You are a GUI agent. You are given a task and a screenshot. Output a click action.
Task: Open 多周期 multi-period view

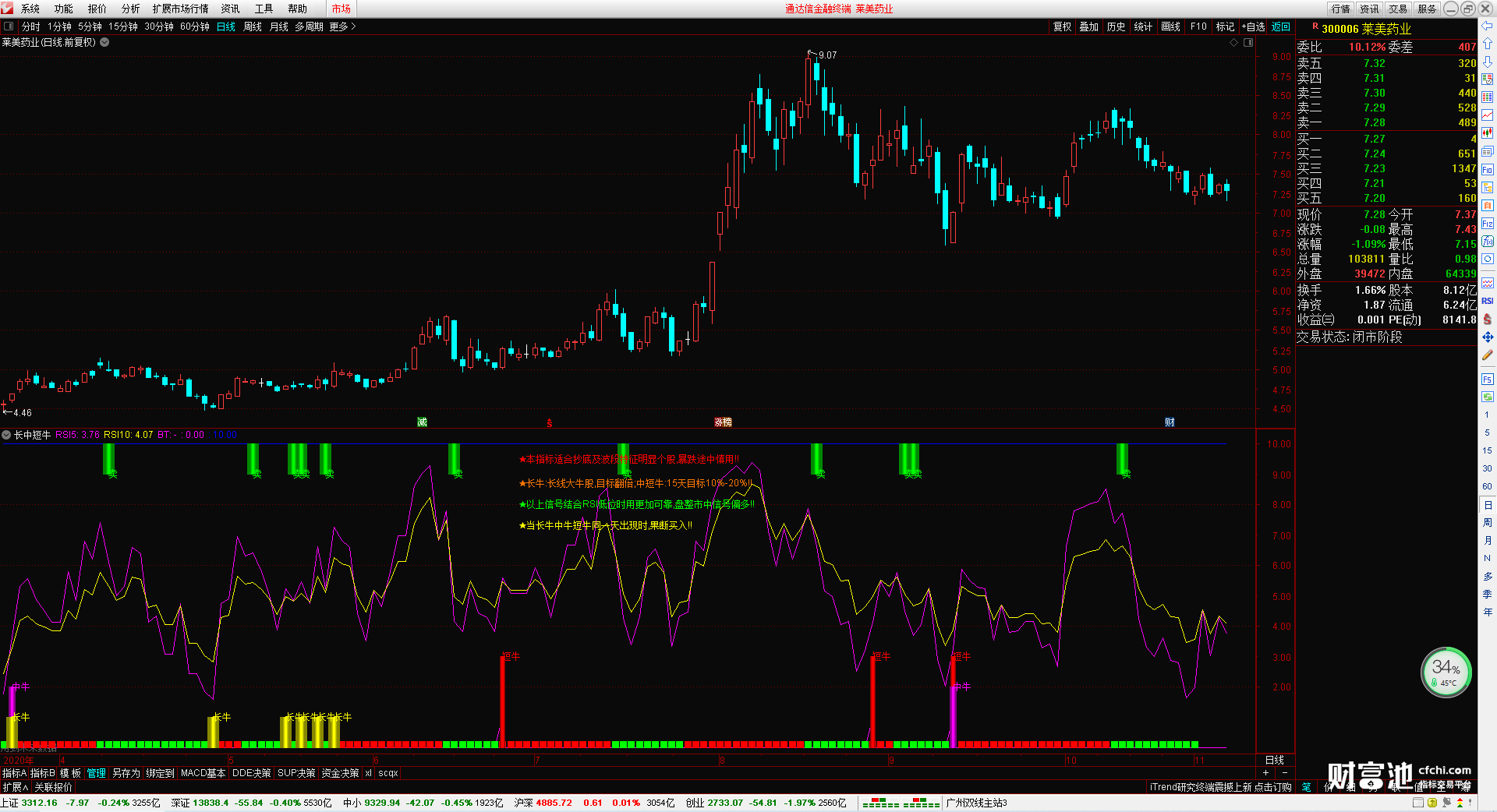(309, 26)
